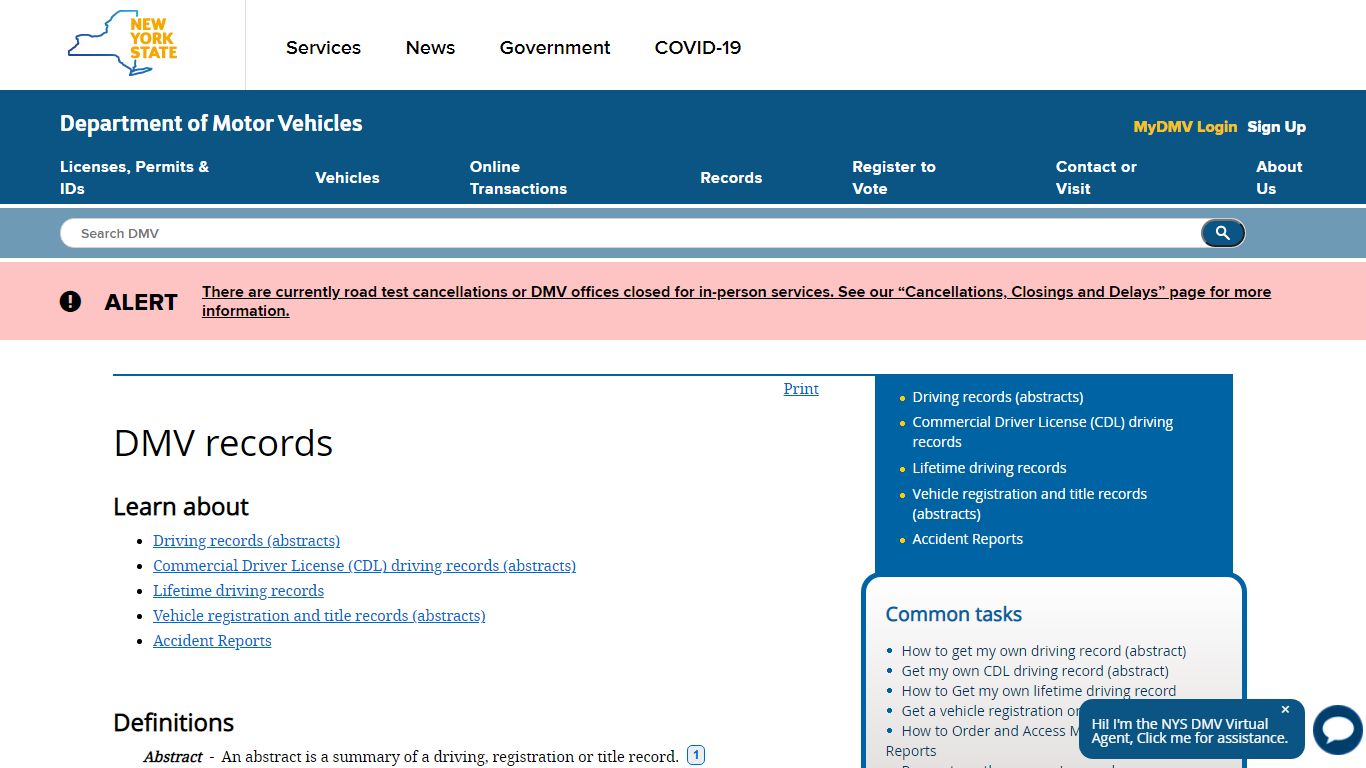Click the Learn about heading
The width and height of the screenshot is (1366, 768).
(181, 507)
